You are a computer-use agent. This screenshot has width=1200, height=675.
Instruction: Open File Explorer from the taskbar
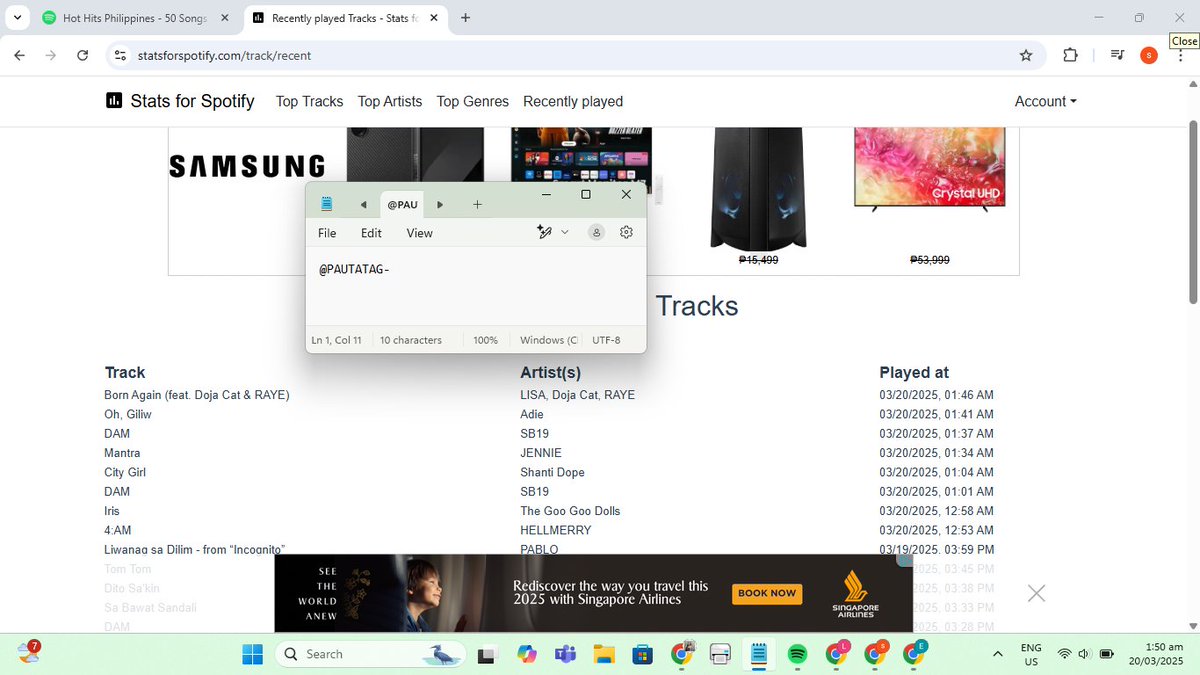603,654
